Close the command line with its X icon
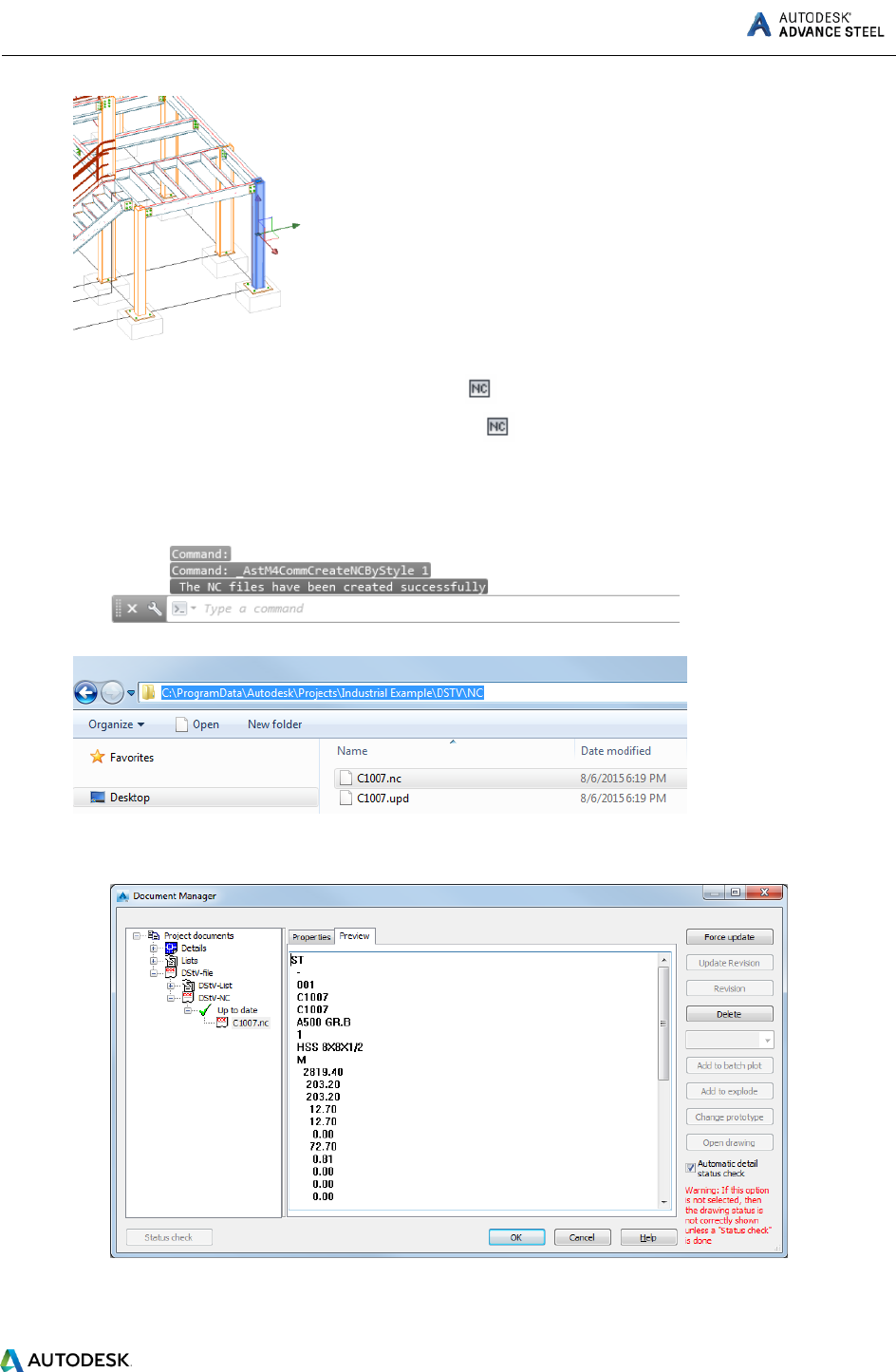This screenshot has height=1372, width=896. pyautogui.click(x=133, y=609)
